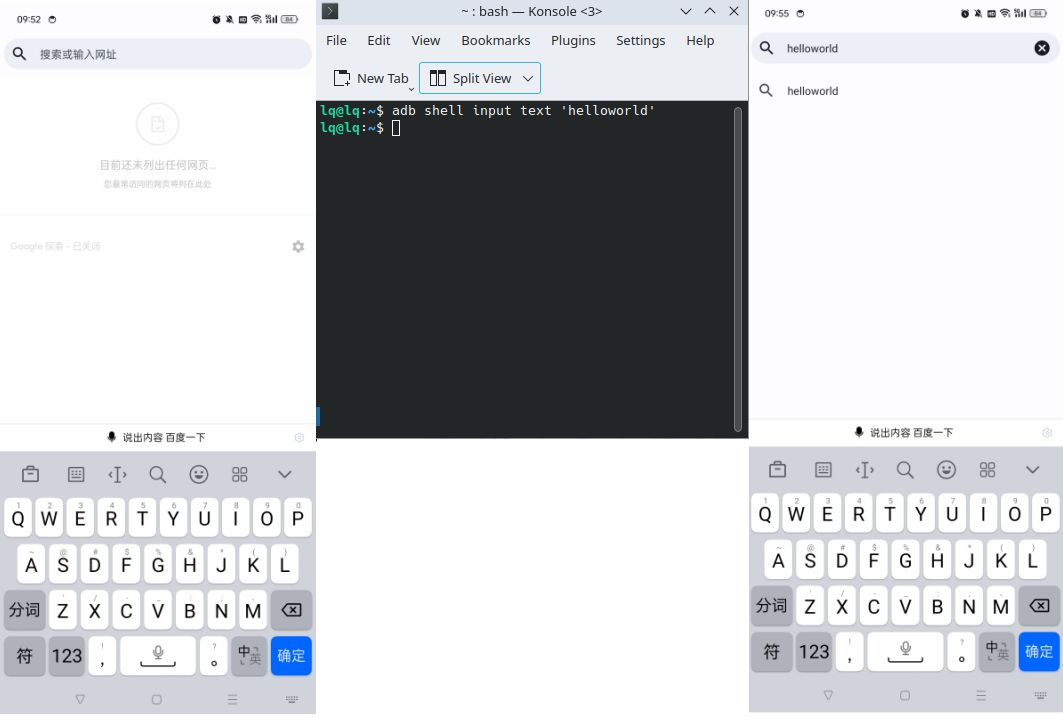
Task: Open emoji icon in left phone keyboard toolbar
Action: tap(199, 474)
